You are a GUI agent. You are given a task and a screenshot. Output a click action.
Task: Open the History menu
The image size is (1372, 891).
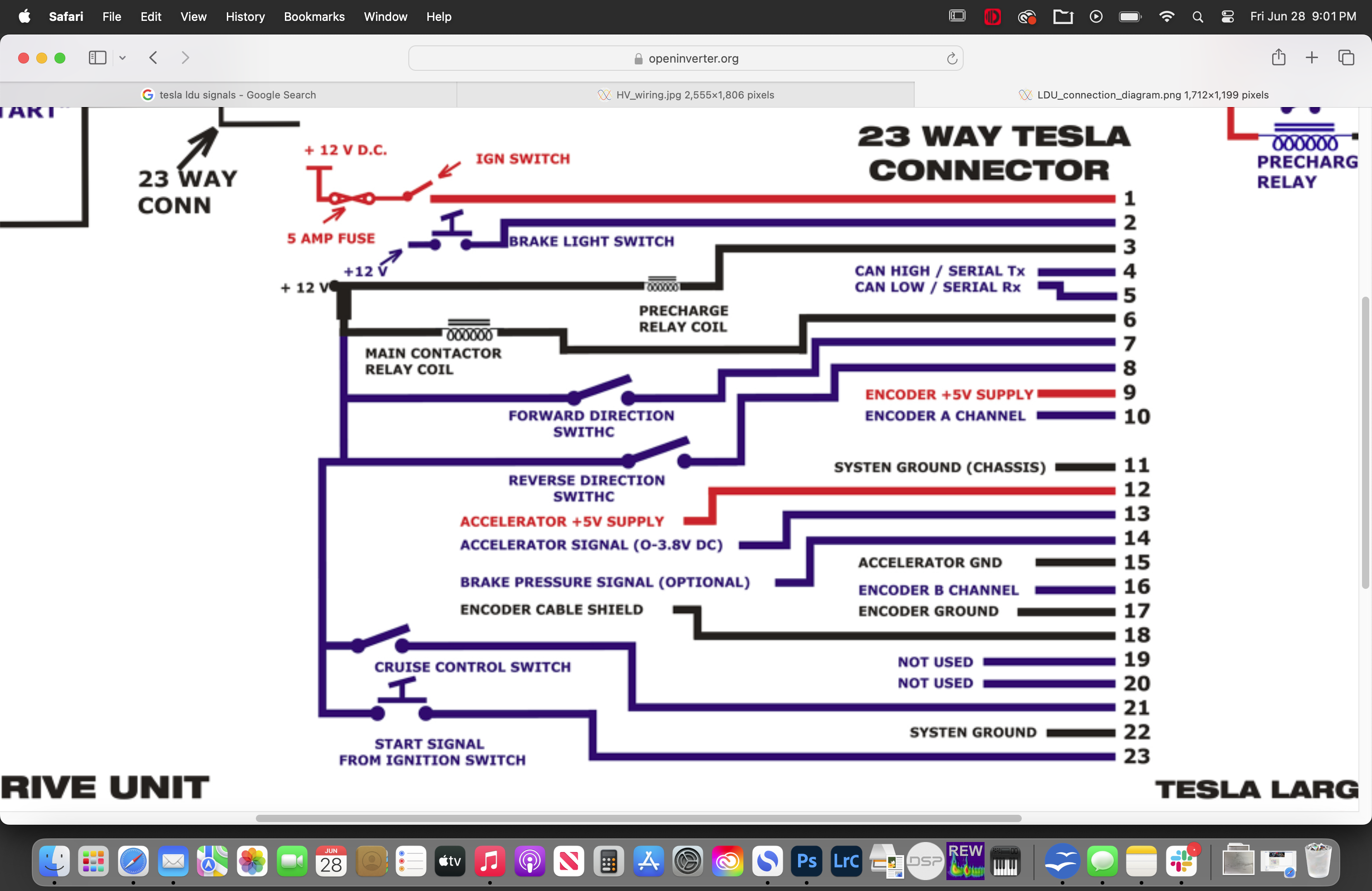pos(245,17)
